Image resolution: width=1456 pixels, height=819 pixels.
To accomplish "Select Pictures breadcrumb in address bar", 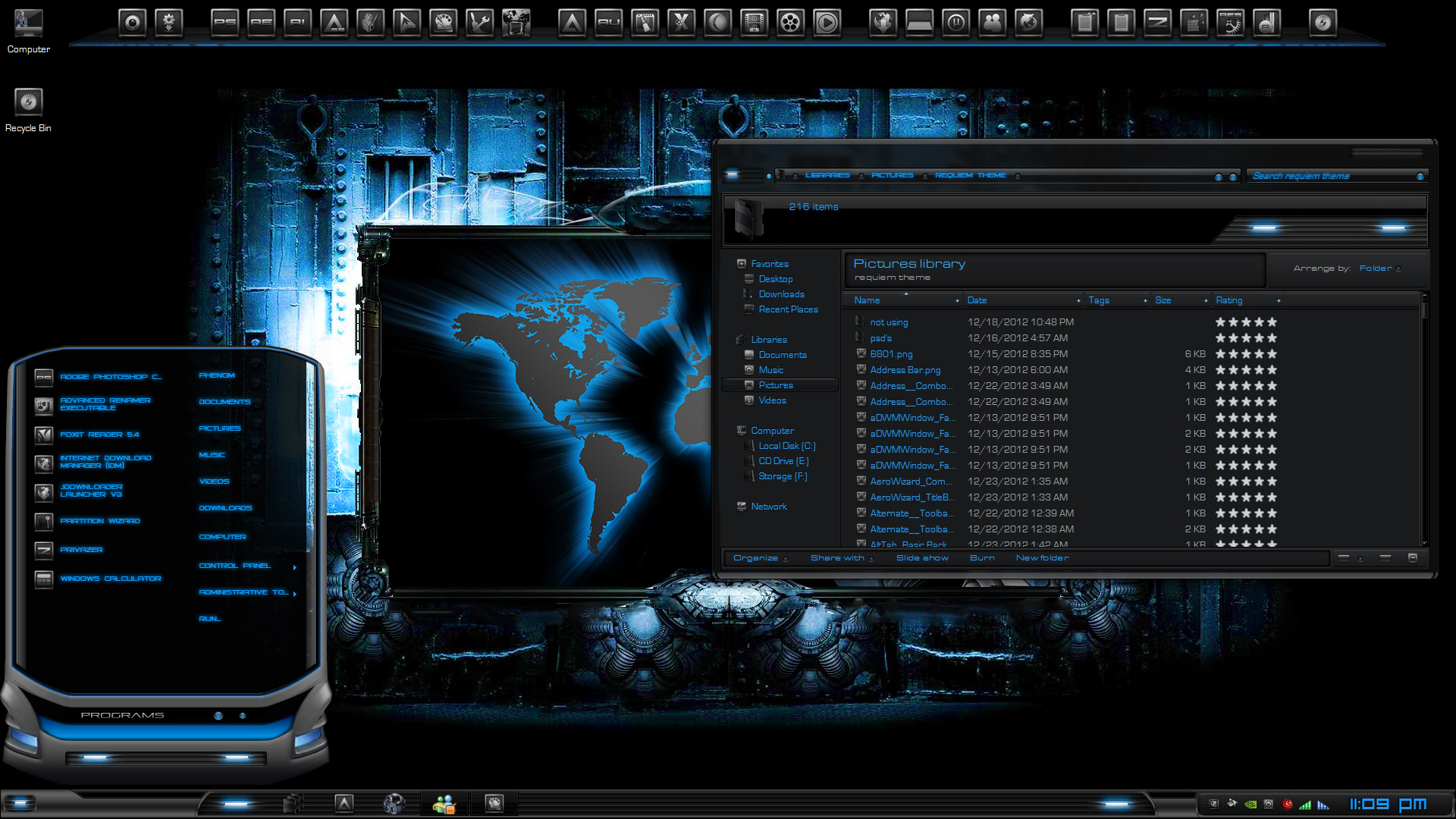I will tap(892, 175).
